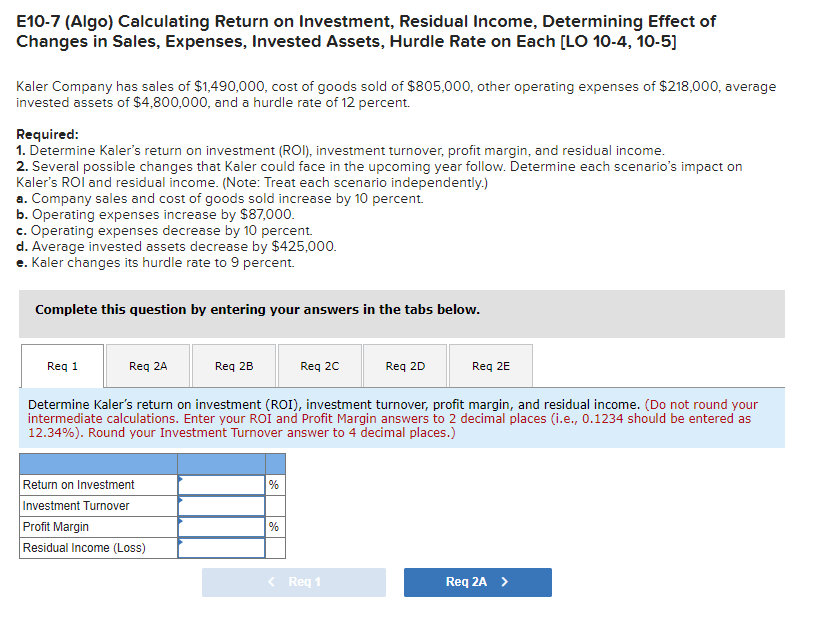Click the Residual Income (Loss) input field
Viewport: 820px width, 629px height.
point(220,548)
